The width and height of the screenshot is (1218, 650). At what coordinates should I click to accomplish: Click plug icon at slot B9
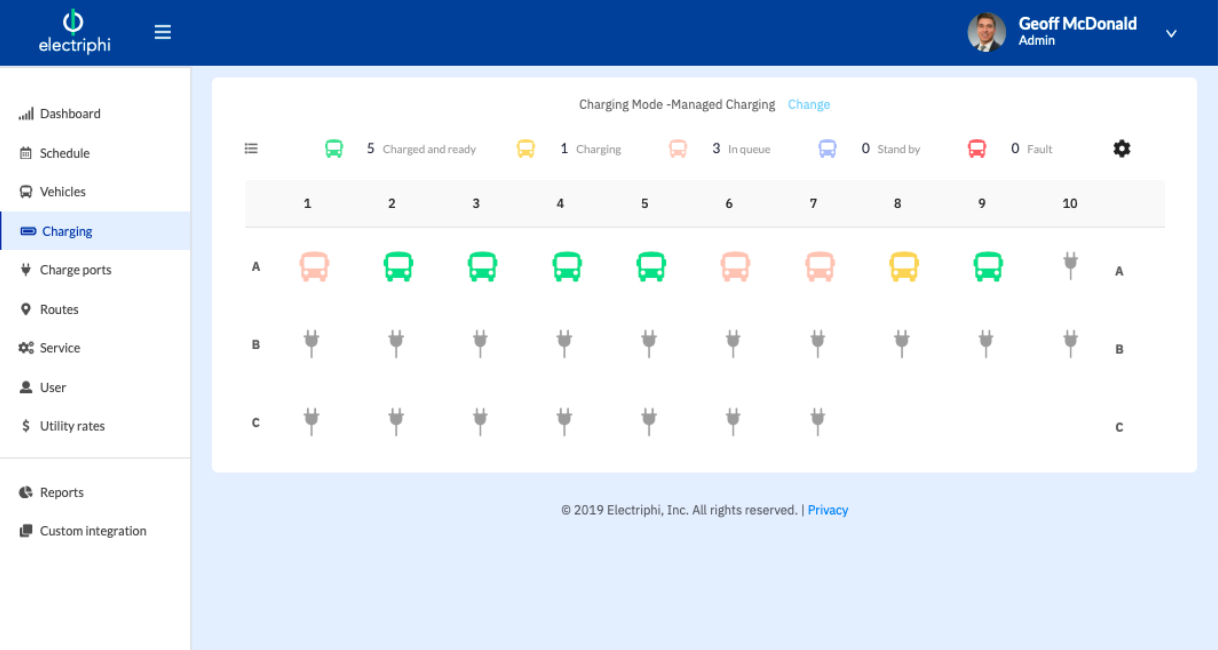986,344
